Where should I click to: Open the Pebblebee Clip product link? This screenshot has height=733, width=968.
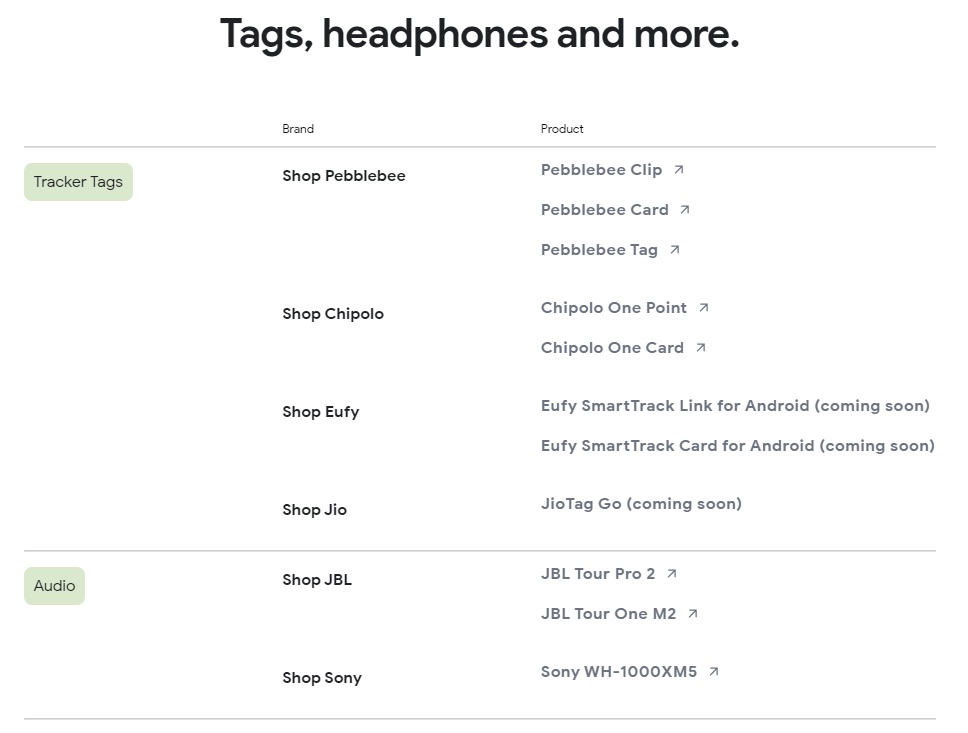click(601, 170)
